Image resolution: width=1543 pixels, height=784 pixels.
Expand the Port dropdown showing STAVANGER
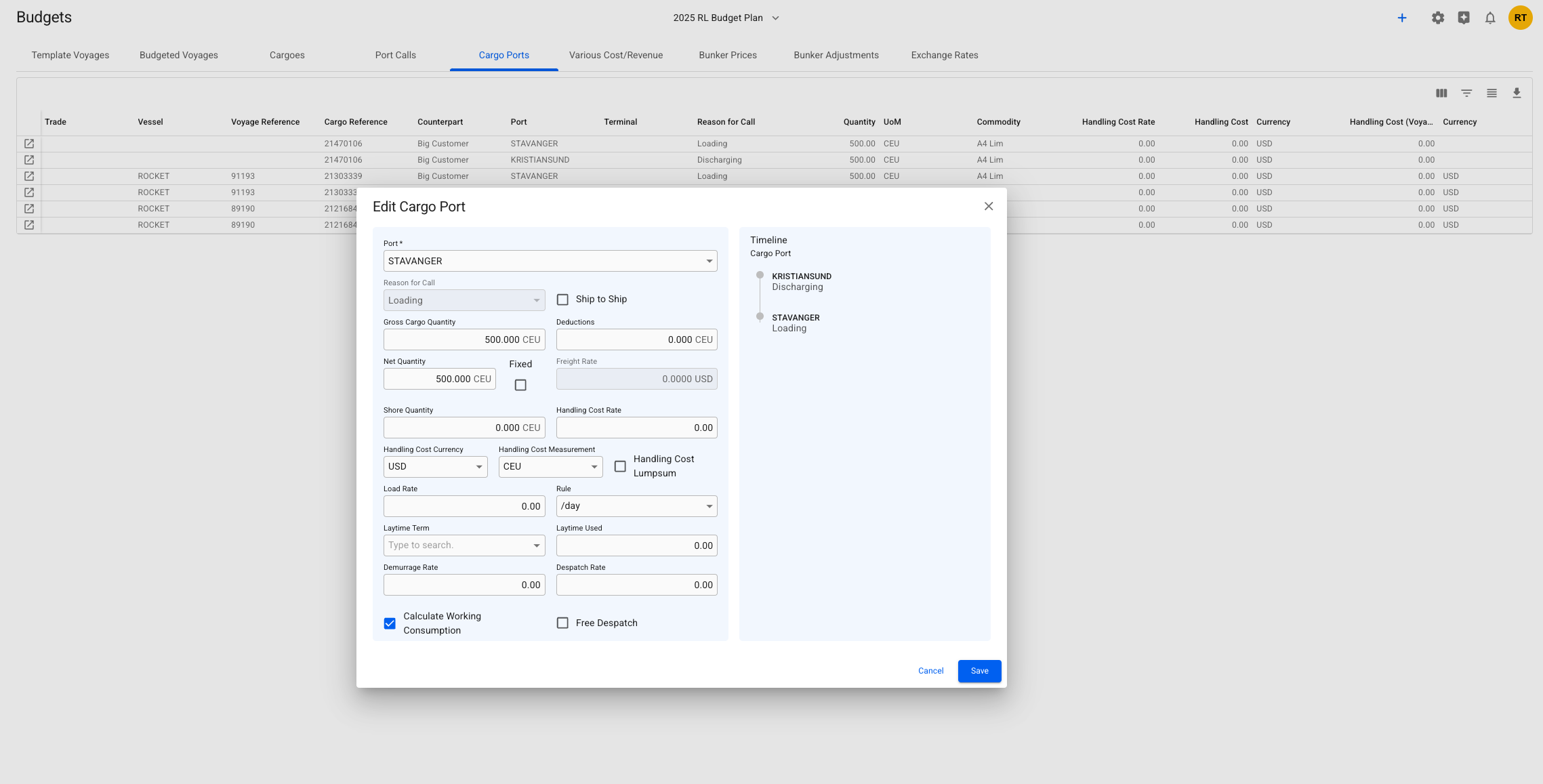[709, 261]
